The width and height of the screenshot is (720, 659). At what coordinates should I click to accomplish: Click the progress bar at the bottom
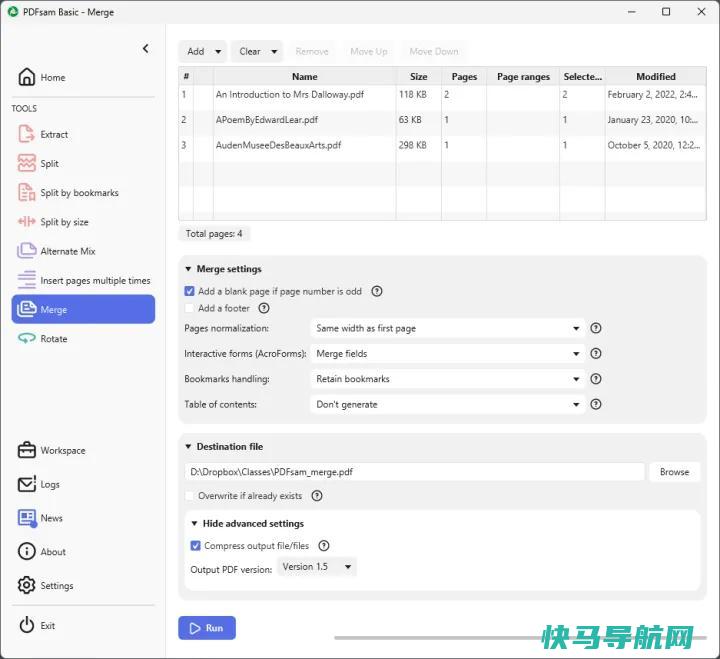click(x=520, y=637)
